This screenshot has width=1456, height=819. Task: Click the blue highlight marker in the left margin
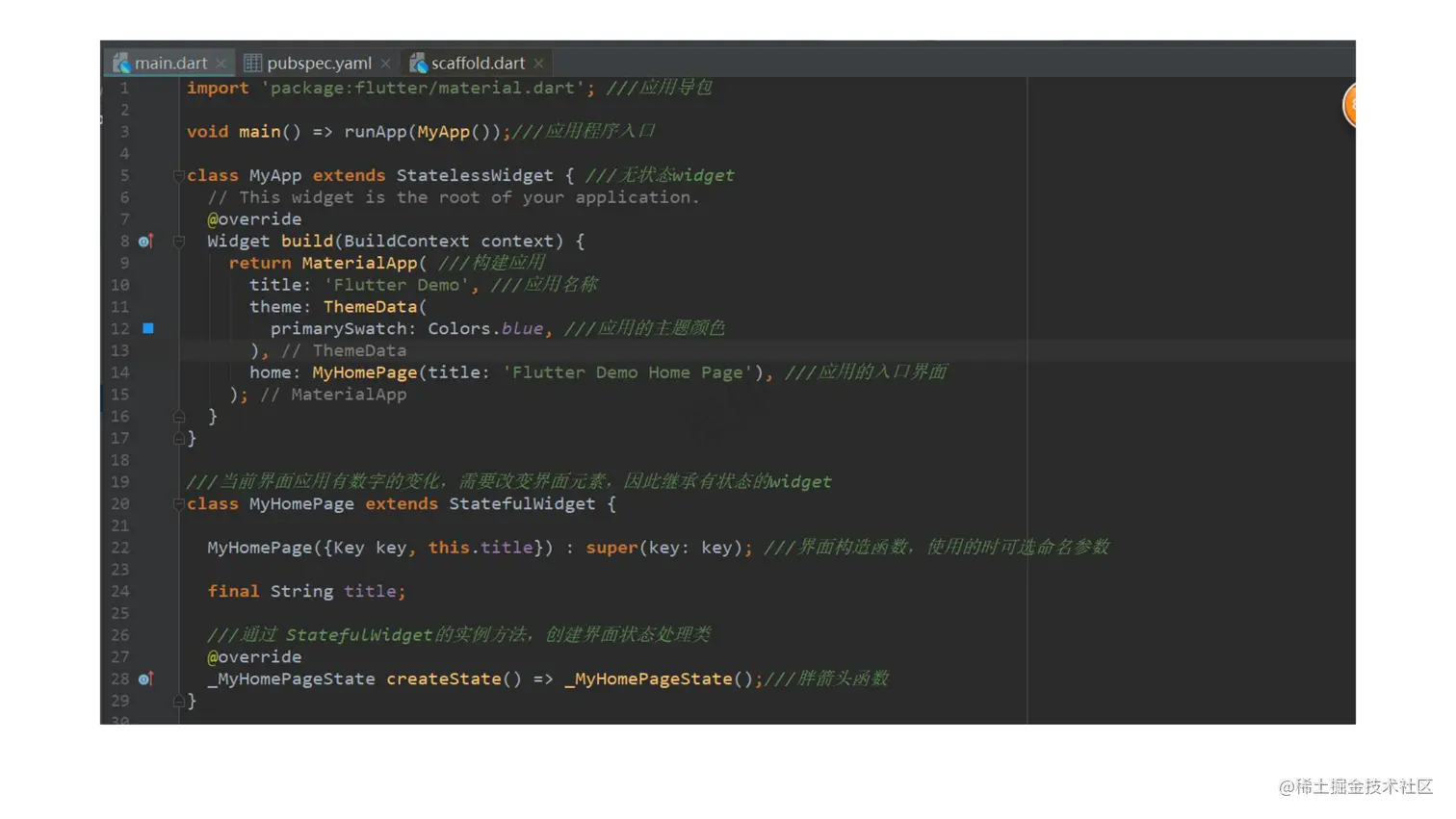point(148,328)
